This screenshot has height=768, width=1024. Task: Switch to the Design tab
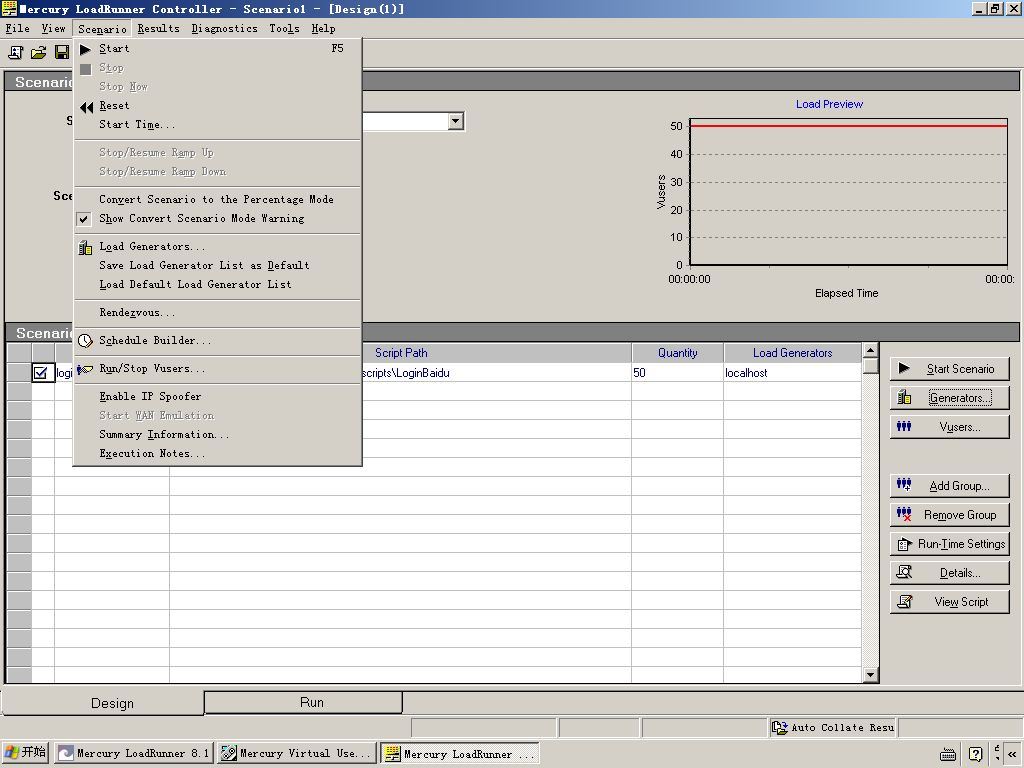(103, 703)
